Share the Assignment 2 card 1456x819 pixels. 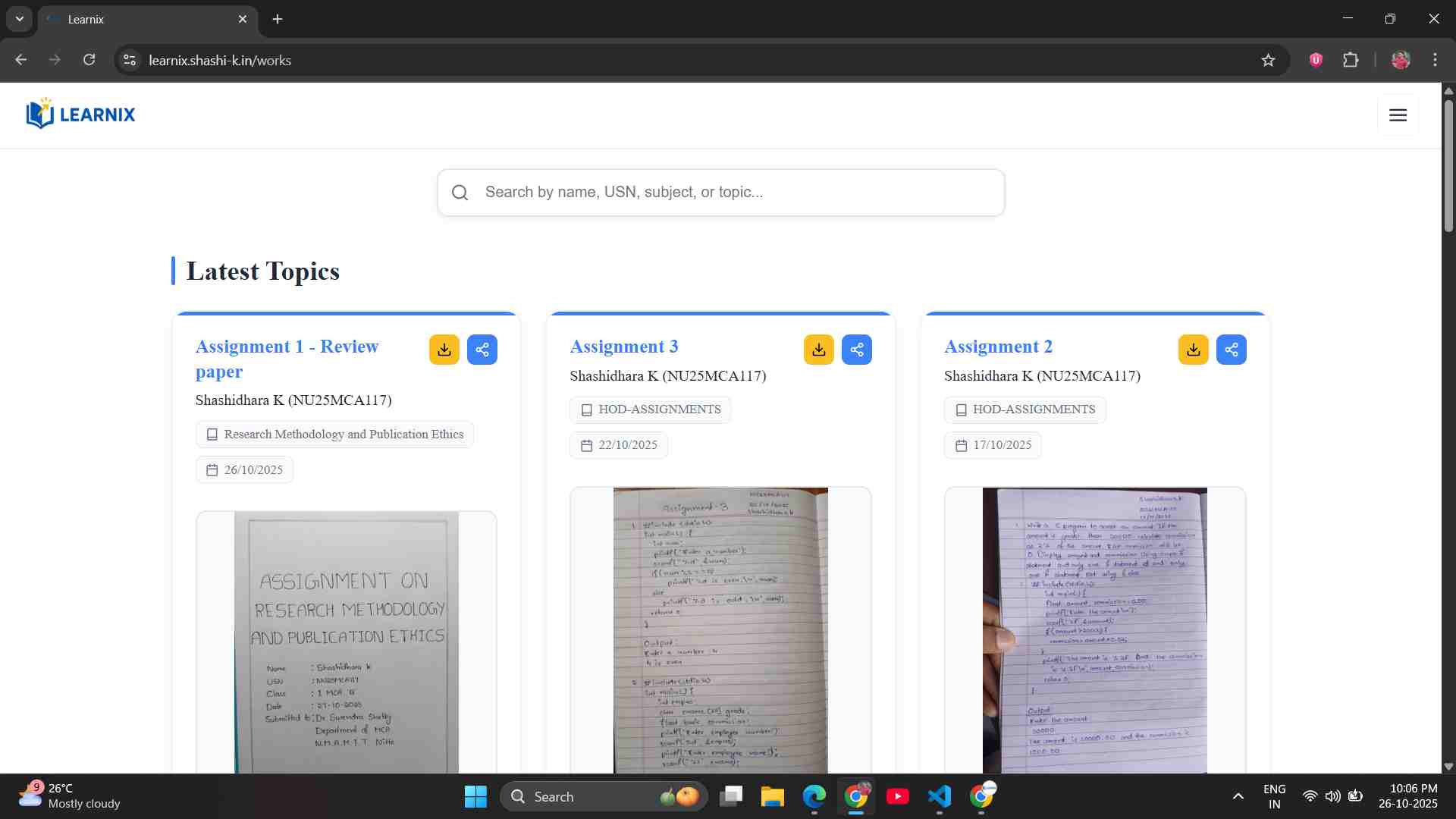1232,350
